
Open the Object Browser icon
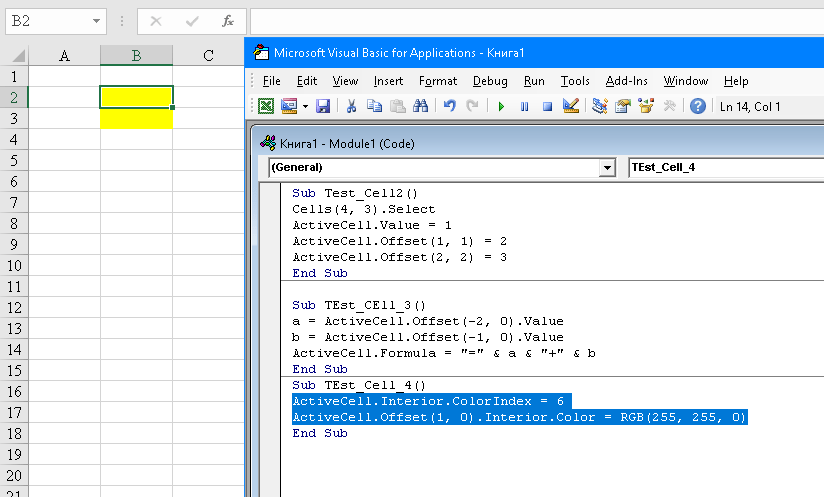coord(646,106)
